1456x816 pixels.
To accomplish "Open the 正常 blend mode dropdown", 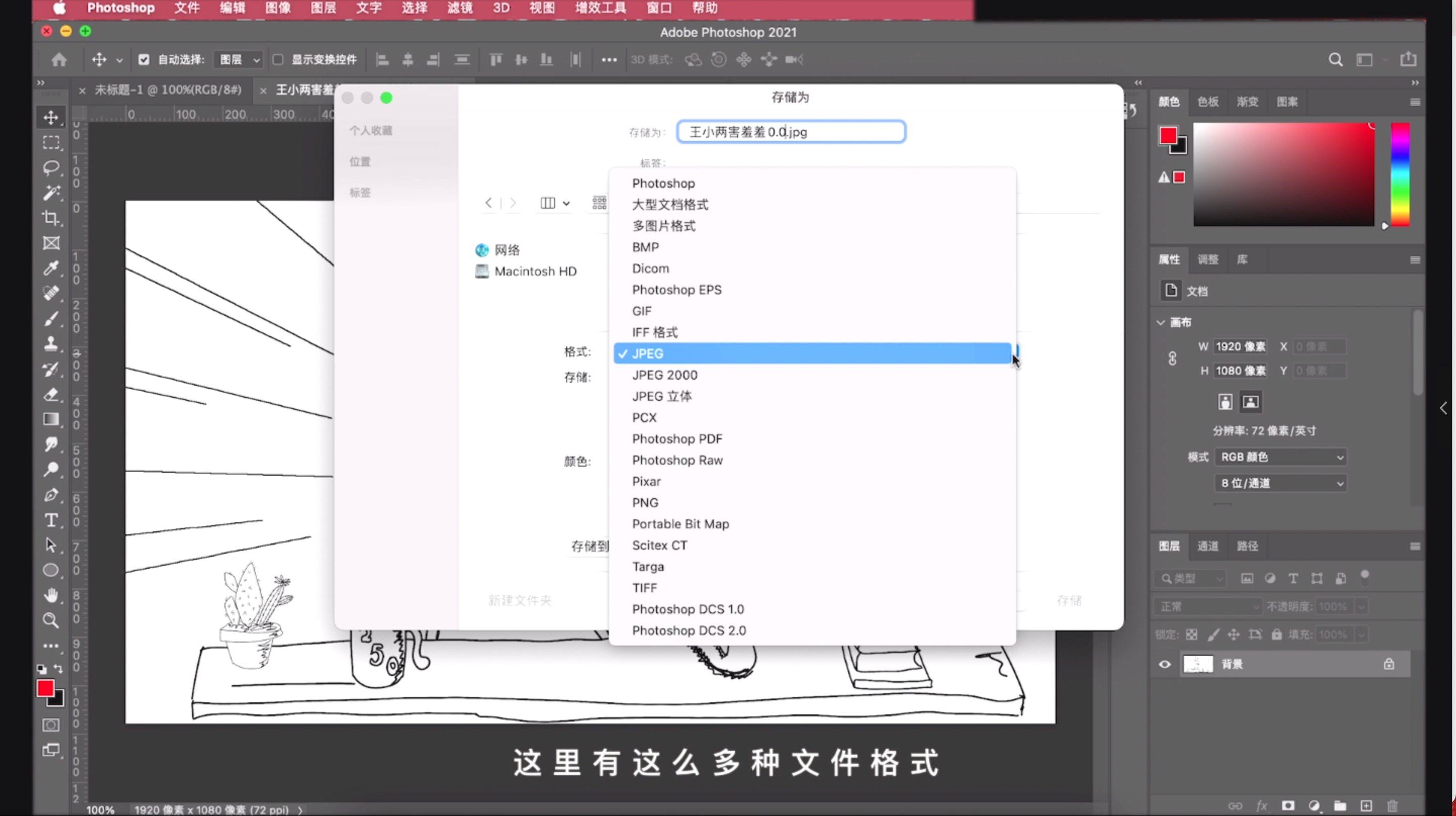I will (1208, 606).
